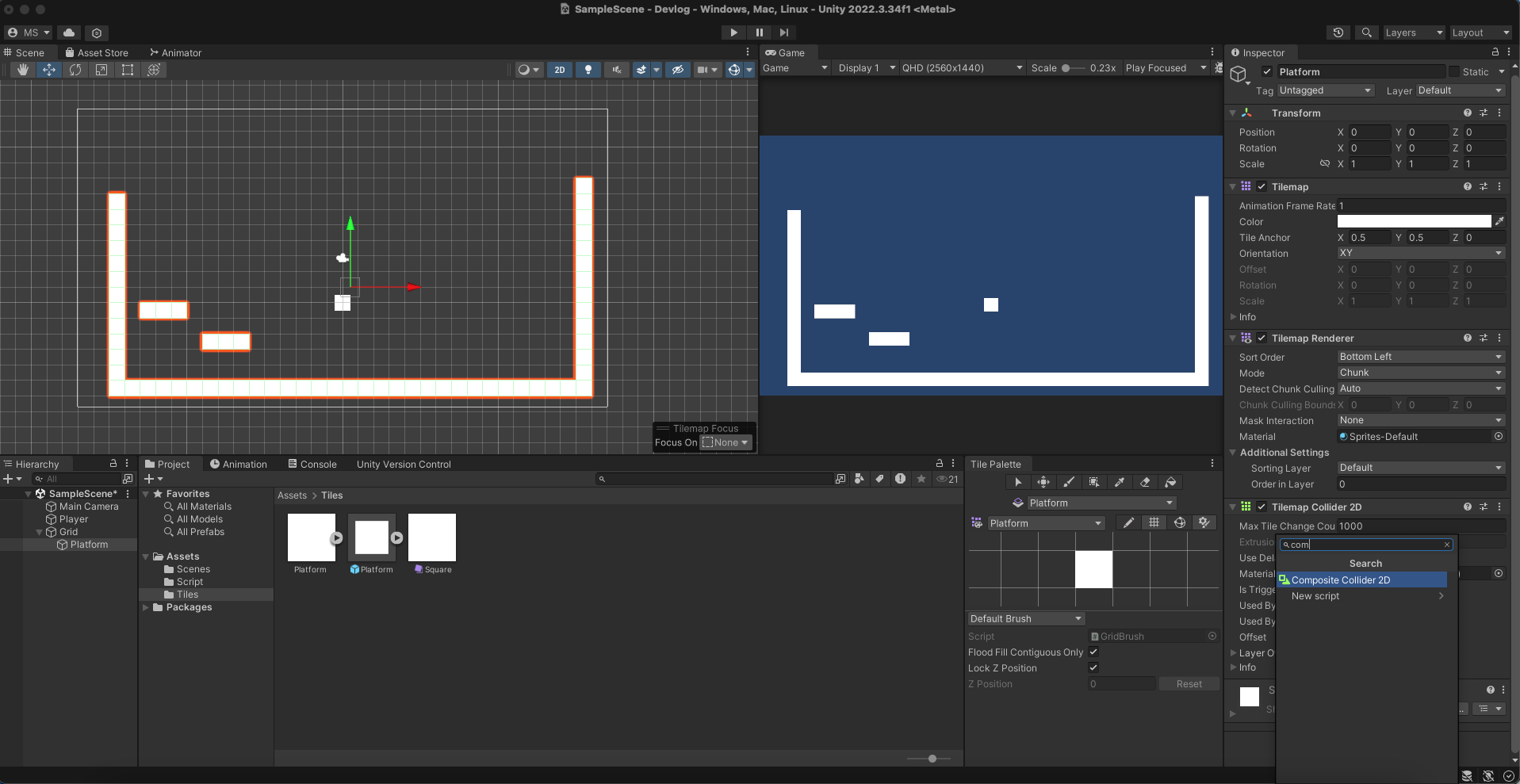The height and width of the screenshot is (784, 1520).
Task: Collapse the Grid object in Hierarchy
Action: pos(40,532)
